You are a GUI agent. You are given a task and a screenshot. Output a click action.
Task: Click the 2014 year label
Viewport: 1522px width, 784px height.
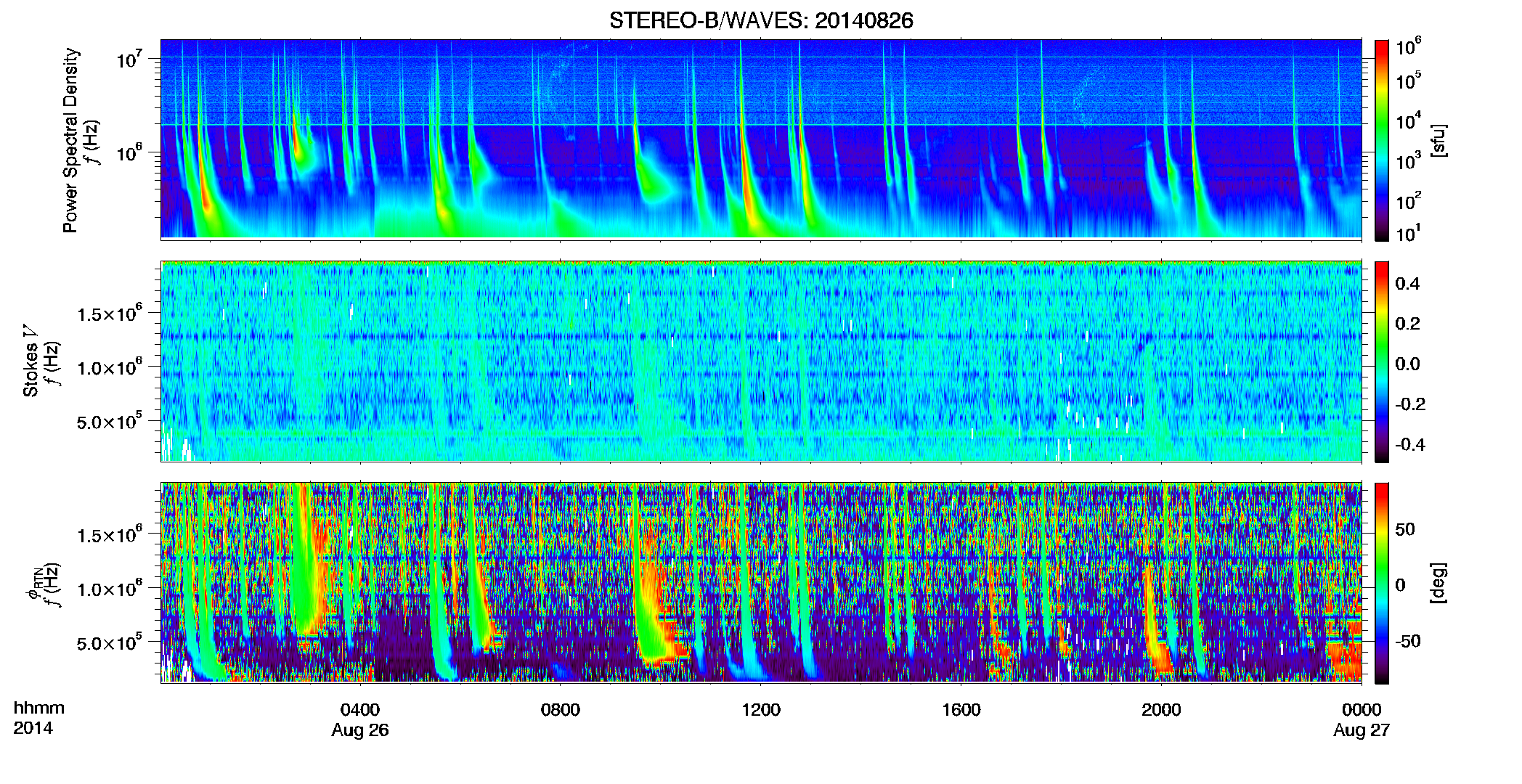click(x=33, y=728)
